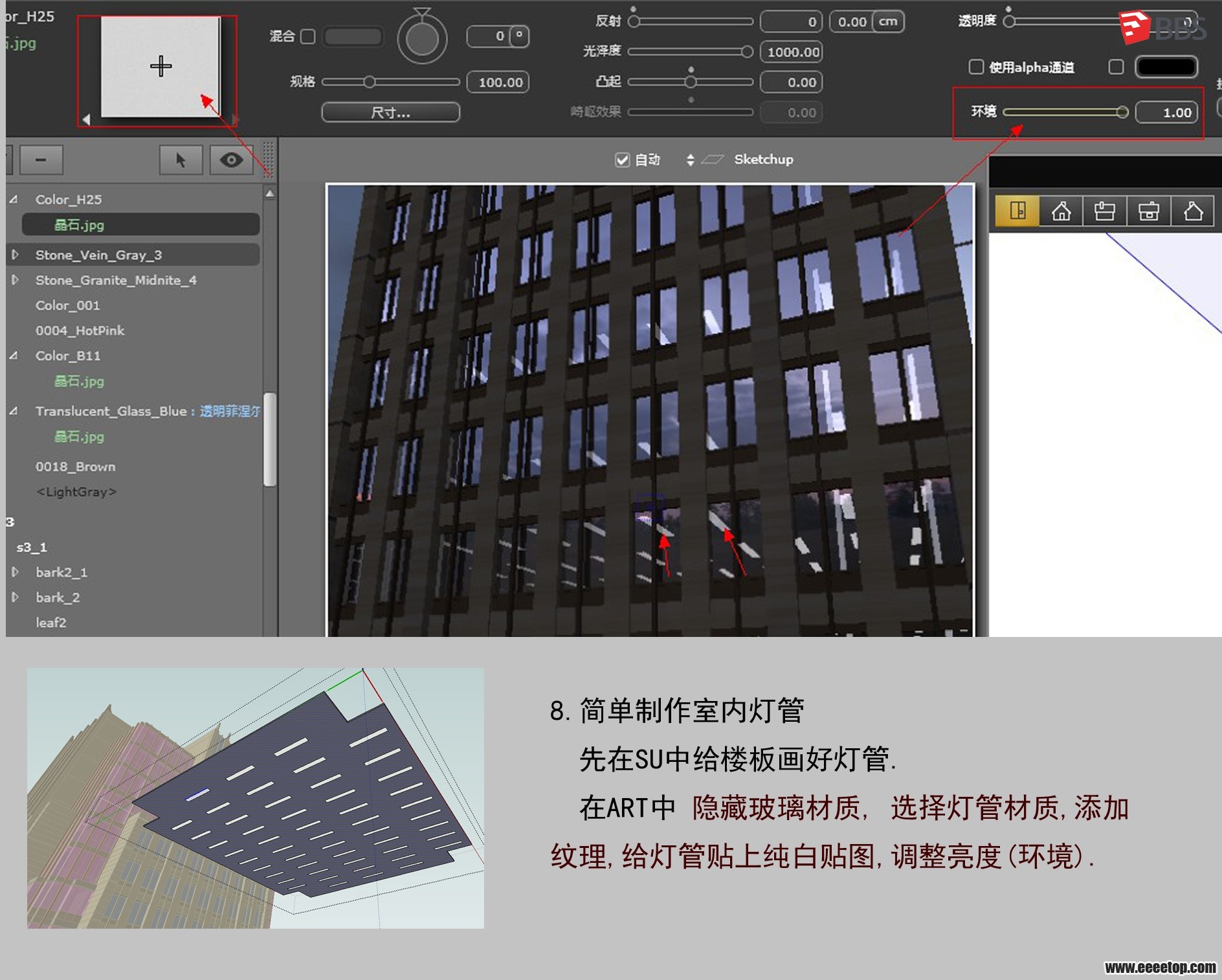This screenshot has height=980, width=1222.
Task: Click the Translucent_Glass_Blue label
Action: point(111,411)
